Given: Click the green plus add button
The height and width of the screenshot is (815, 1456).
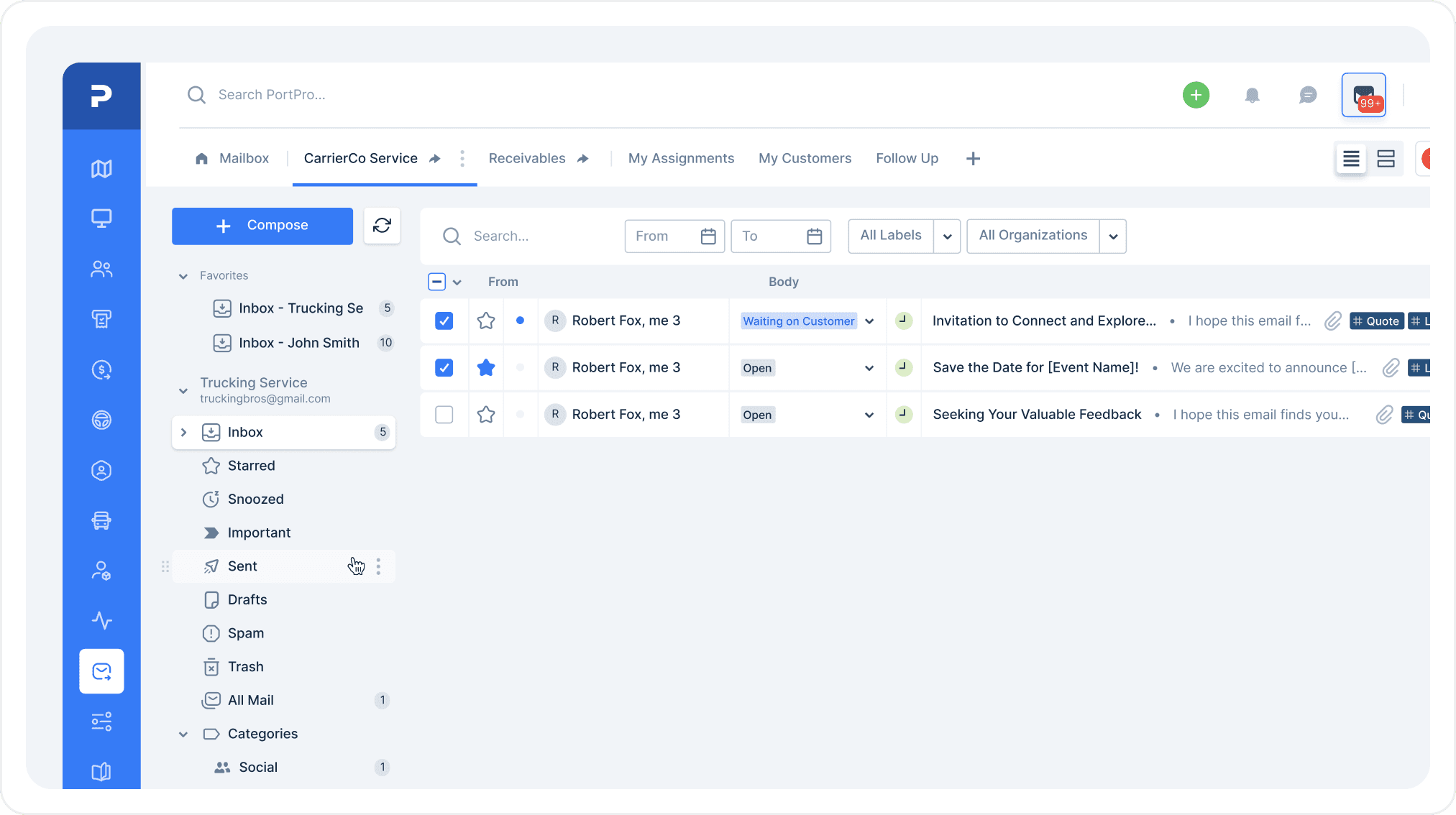Looking at the screenshot, I should click(x=1196, y=95).
